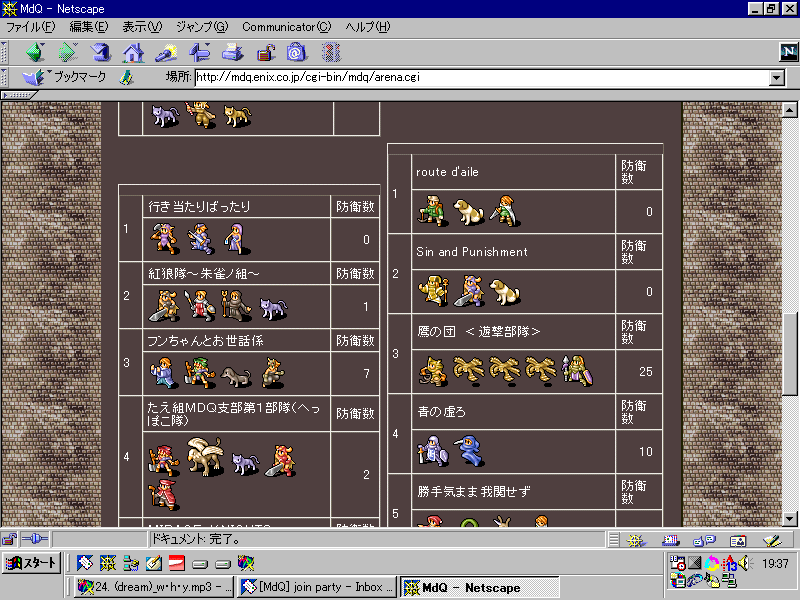The height and width of the screenshot is (600, 800).
Task: Click the route d'aile party name
Action: tap(447, 172)
